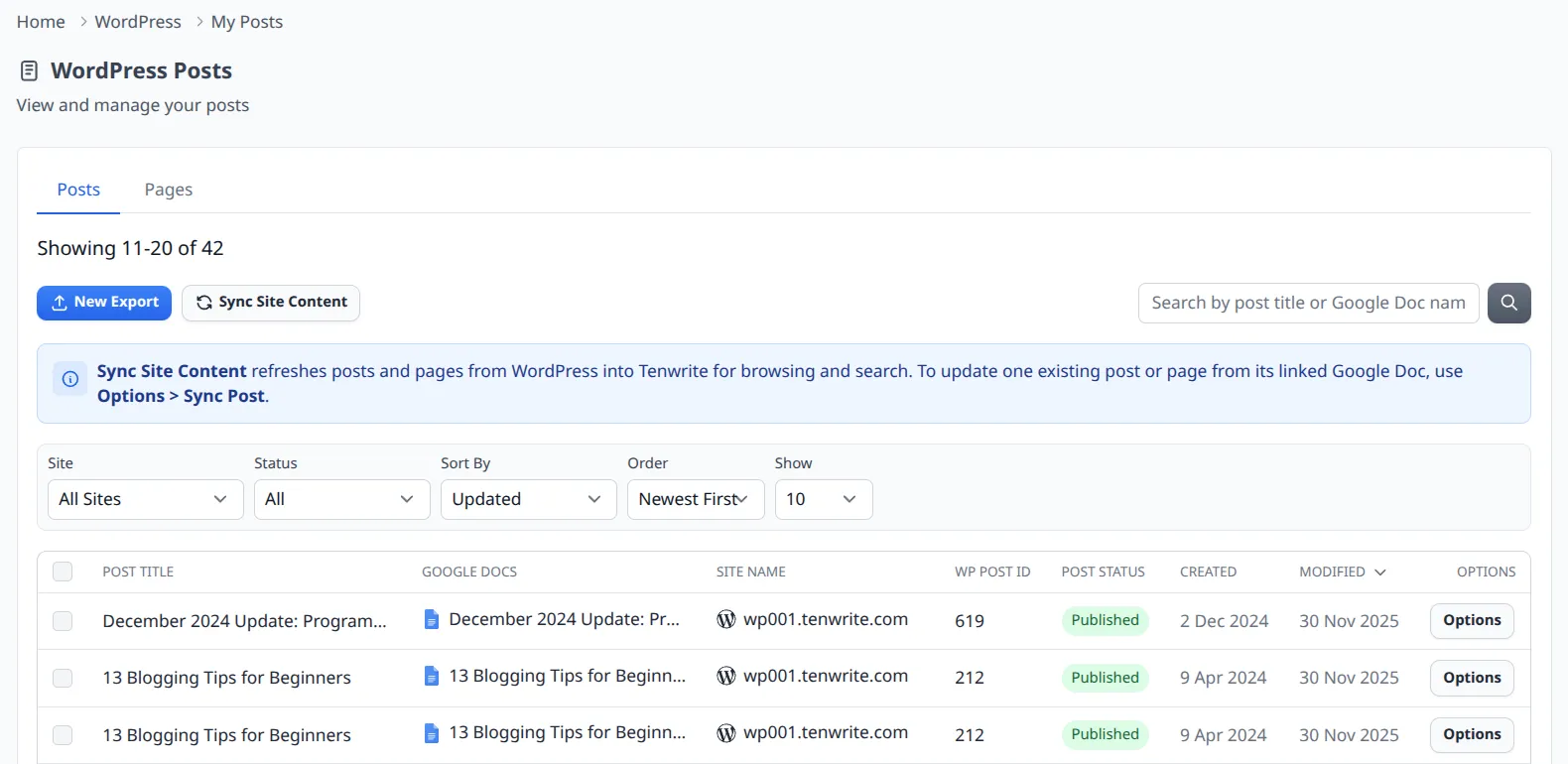Select all posts with header checkbox
Viewport: 1568px width, 764px height.
(x=63, y=572)
